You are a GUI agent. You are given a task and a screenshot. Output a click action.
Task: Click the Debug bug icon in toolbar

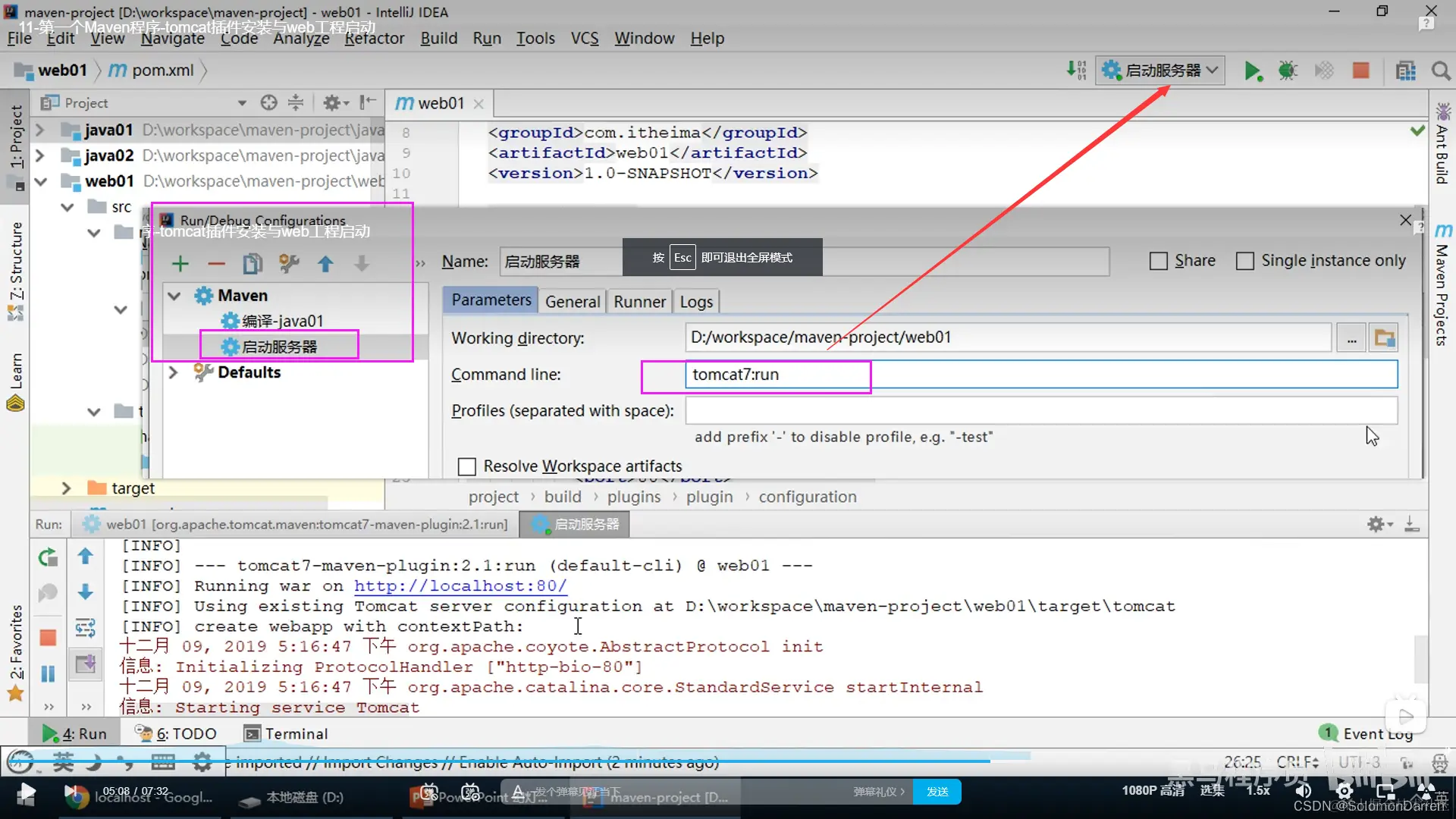pyautogui.click(x=1288, y=71)
